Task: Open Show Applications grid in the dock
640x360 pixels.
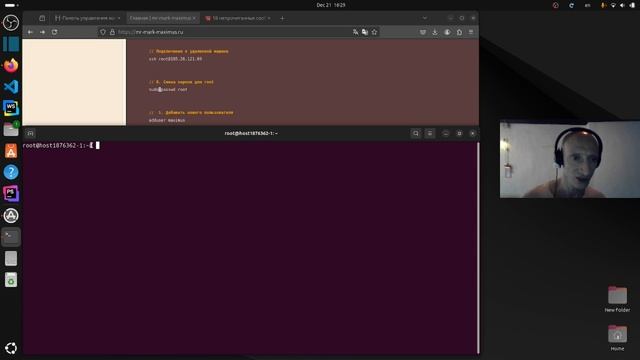Action: tap(11, 348)
